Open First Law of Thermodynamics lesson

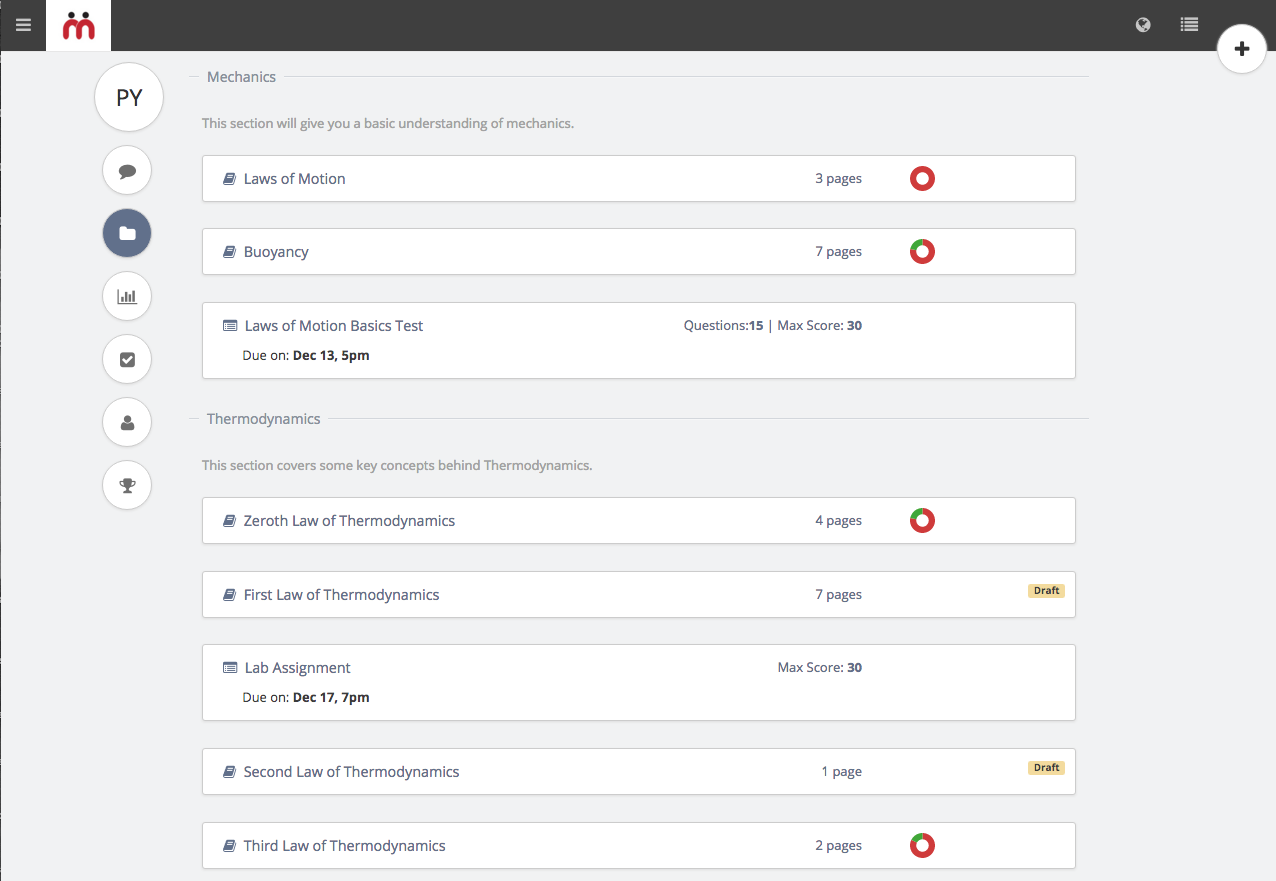tap(639, 594)
